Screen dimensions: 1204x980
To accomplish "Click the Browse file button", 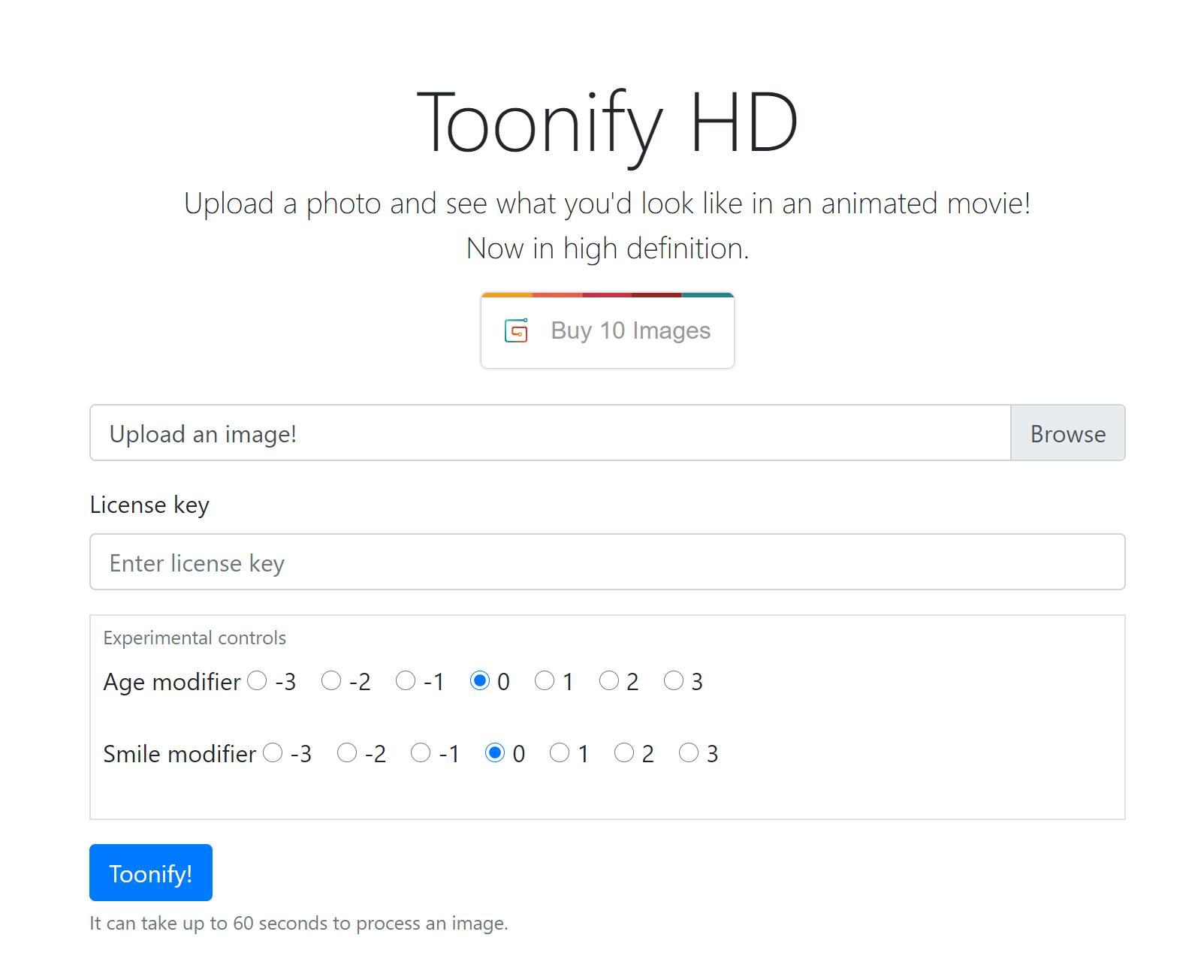I will [x=1067, y=433].
